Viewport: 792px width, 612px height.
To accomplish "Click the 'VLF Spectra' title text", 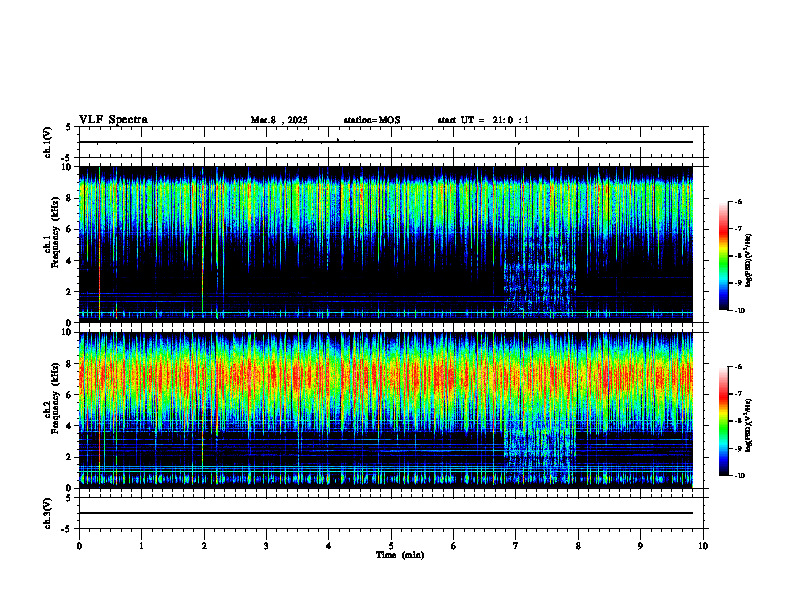I will [x=113, y=120].
